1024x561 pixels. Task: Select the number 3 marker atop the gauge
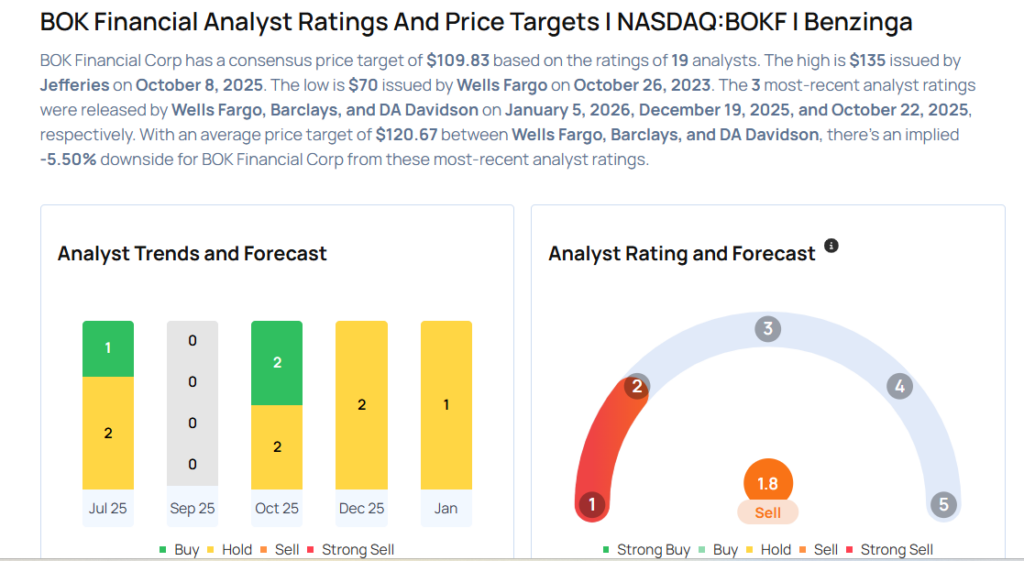coord(768,328)
